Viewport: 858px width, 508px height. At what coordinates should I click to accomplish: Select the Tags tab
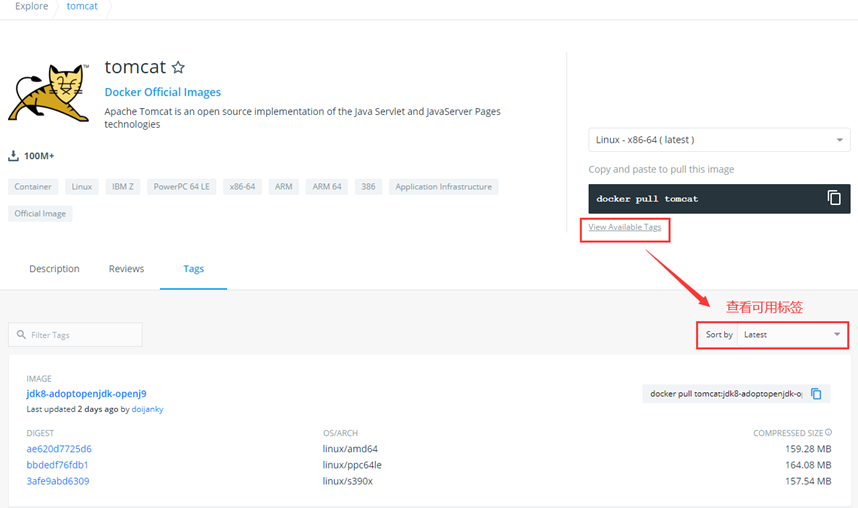click(x=194, y=269)
